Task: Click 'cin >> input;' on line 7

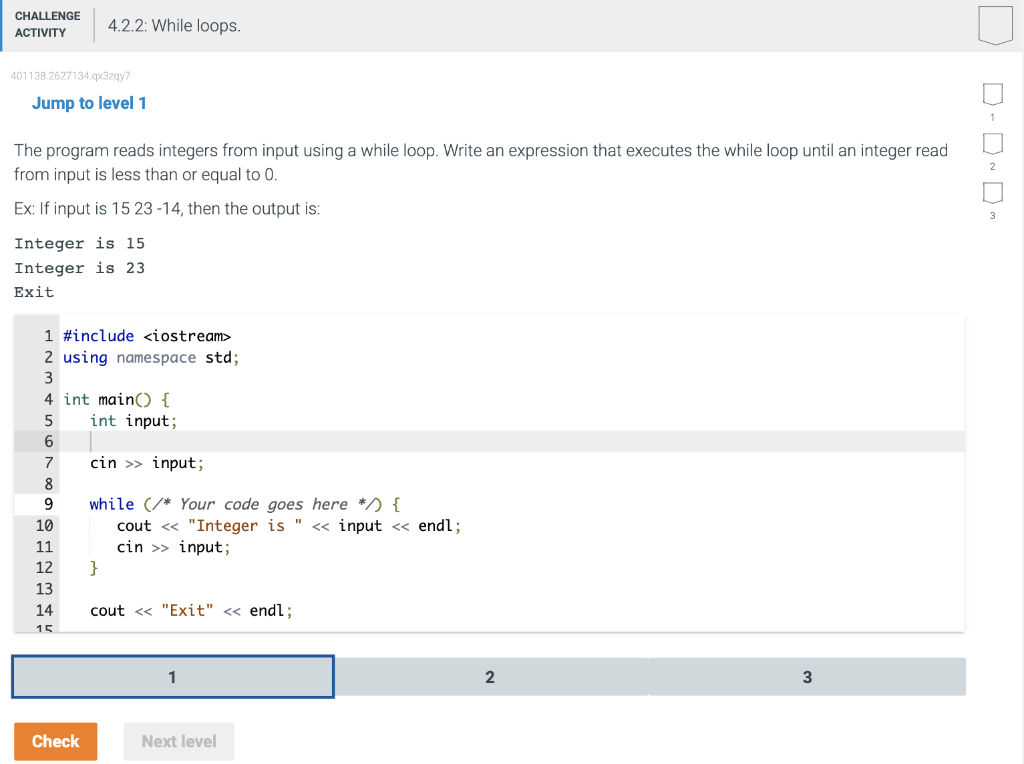Action: (x=147, y=463)
